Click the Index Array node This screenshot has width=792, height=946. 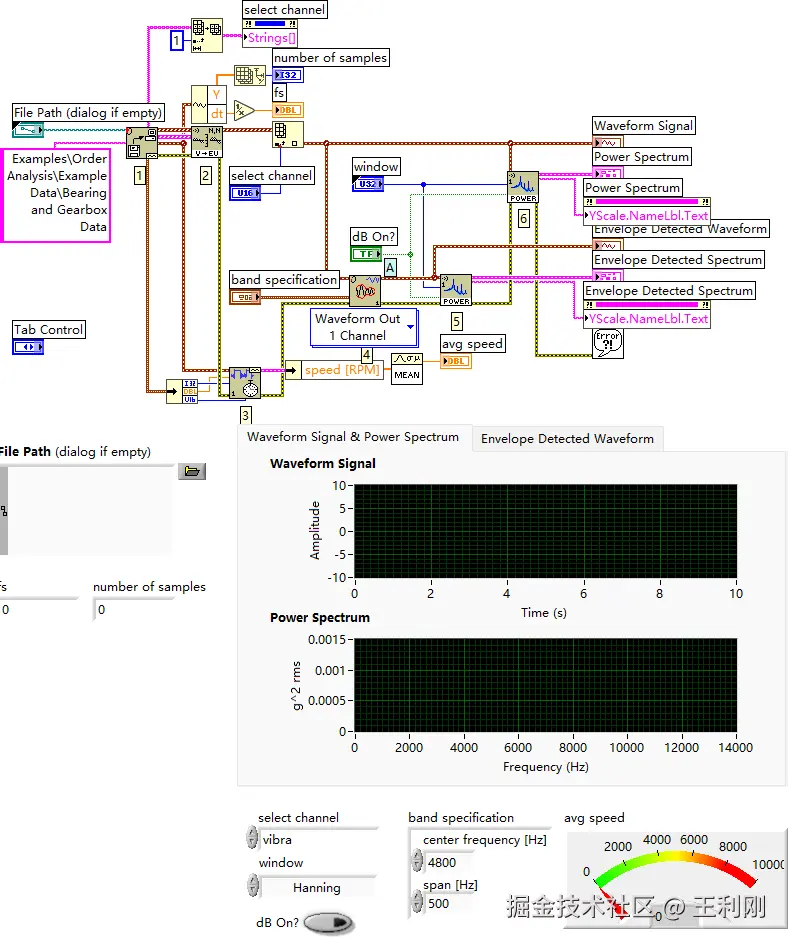point(287,135)
